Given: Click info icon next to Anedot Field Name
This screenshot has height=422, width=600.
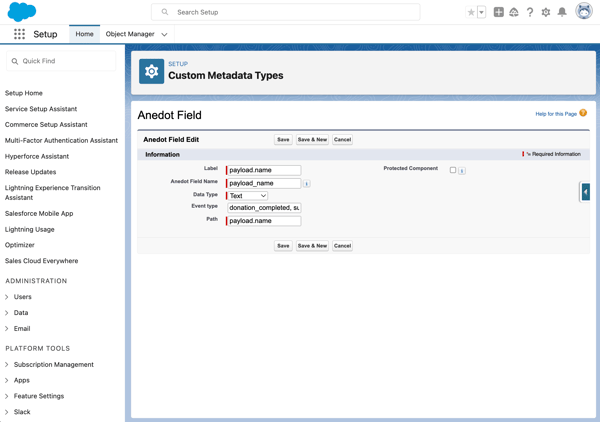Looking at the screenshot, I should click(307, 184).
